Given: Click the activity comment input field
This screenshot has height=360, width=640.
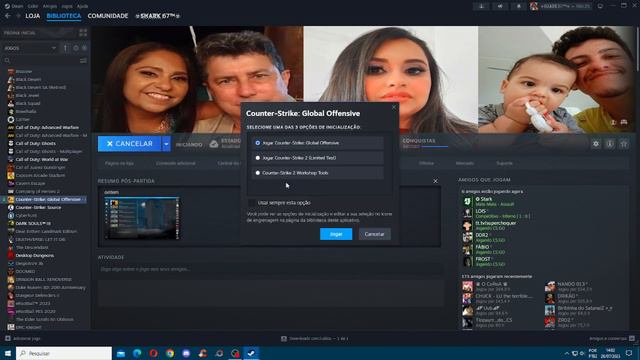Looking at the screenshot, I should pyautogui.click(x=270, y=269).
